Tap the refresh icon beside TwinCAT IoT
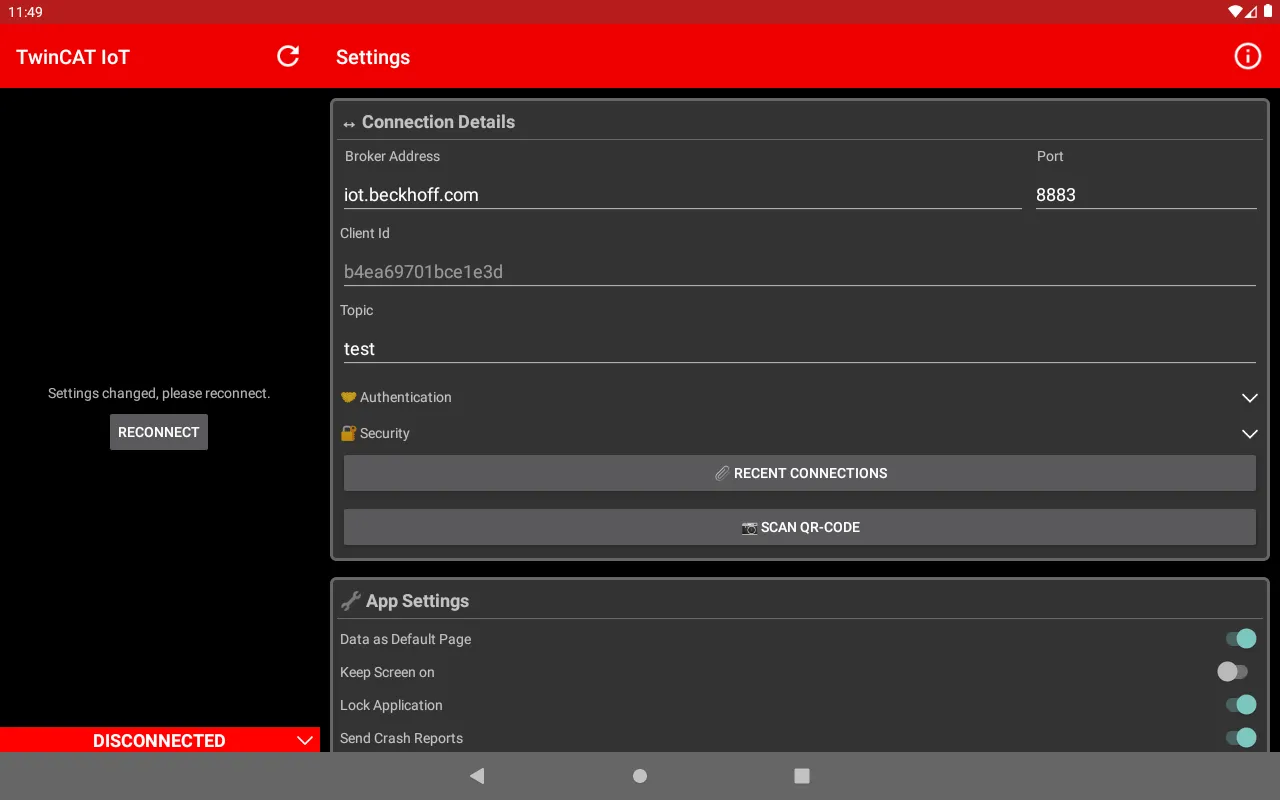 tap(288, 56)
